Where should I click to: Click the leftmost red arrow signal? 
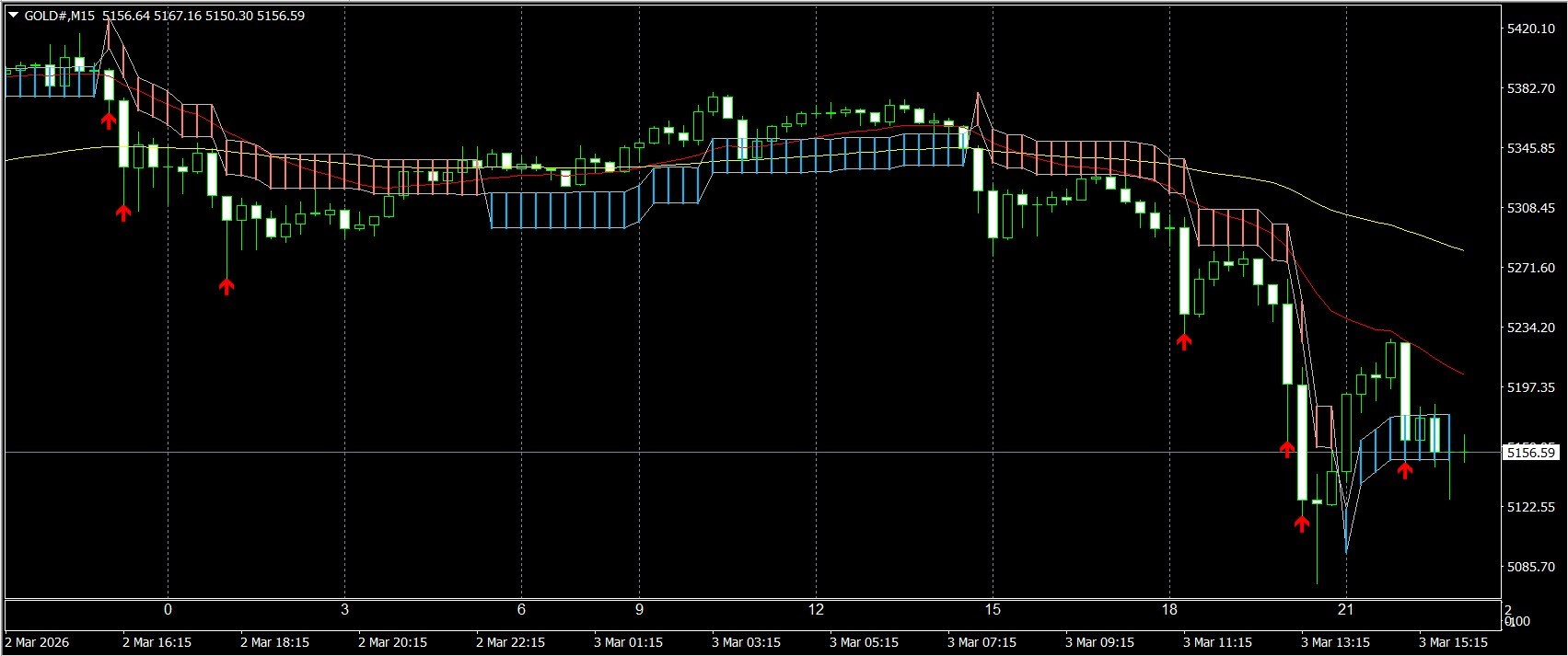click(x=109, y=120)
